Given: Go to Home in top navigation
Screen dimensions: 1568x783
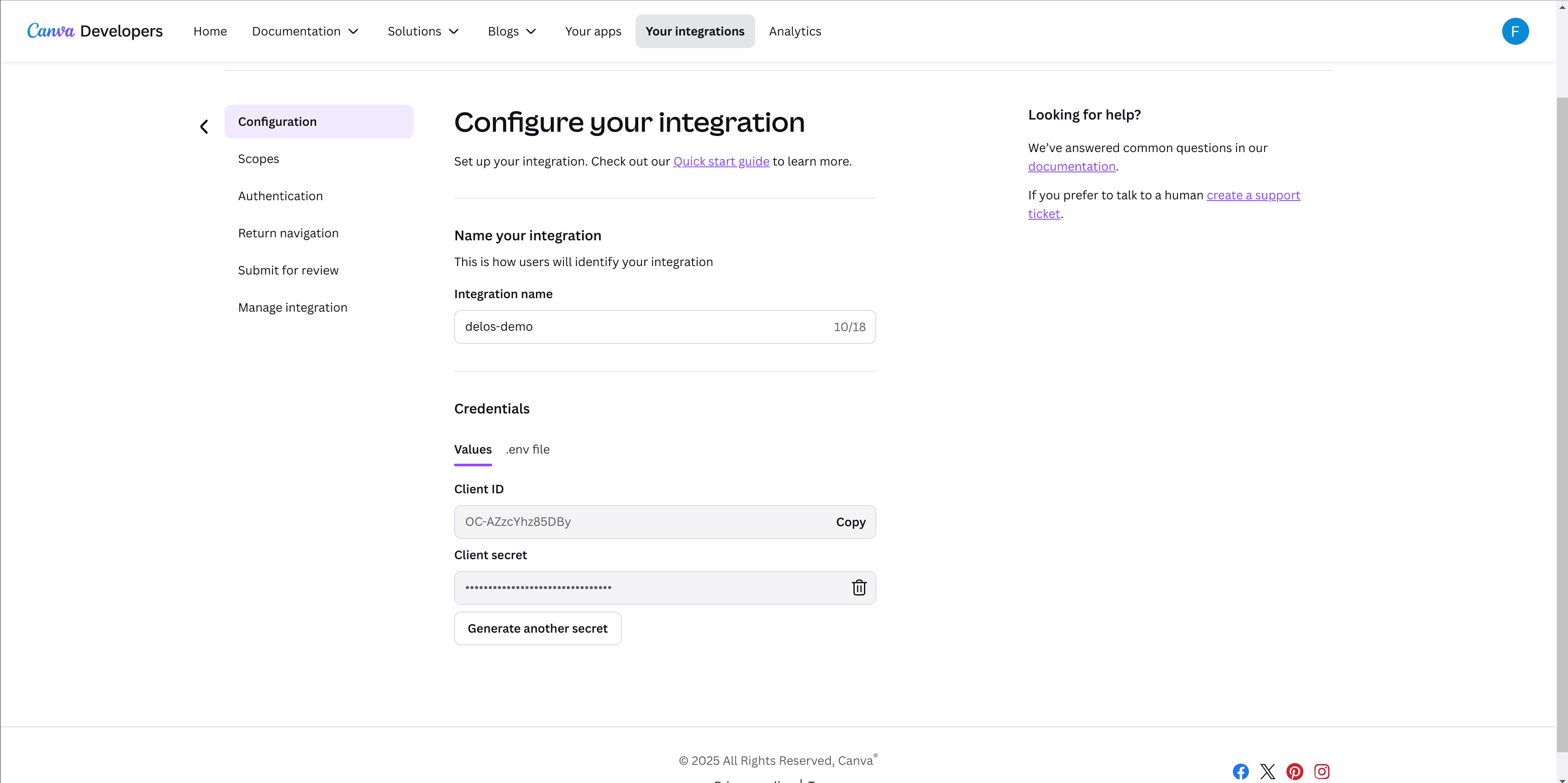Looking at the screenshot, I should (x=210, y=31).
